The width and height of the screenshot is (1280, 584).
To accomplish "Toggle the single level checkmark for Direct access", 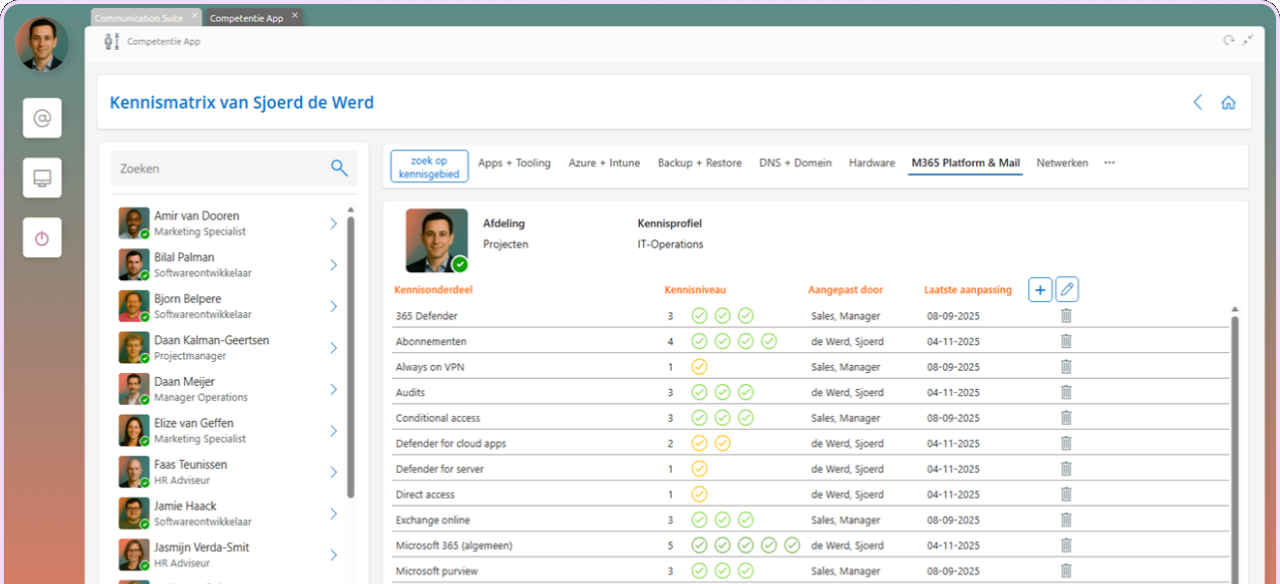I will [699, 494].
